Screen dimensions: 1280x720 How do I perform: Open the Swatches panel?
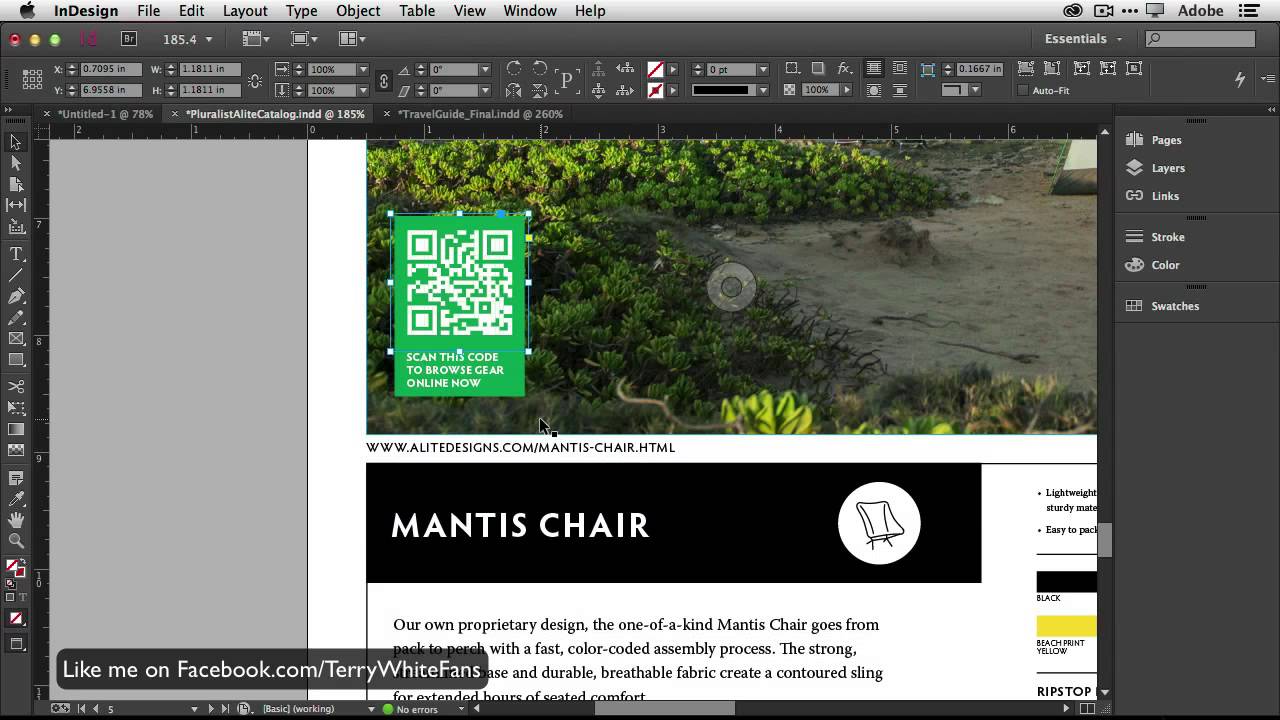pyautogui.click(x=1175, y=306)
